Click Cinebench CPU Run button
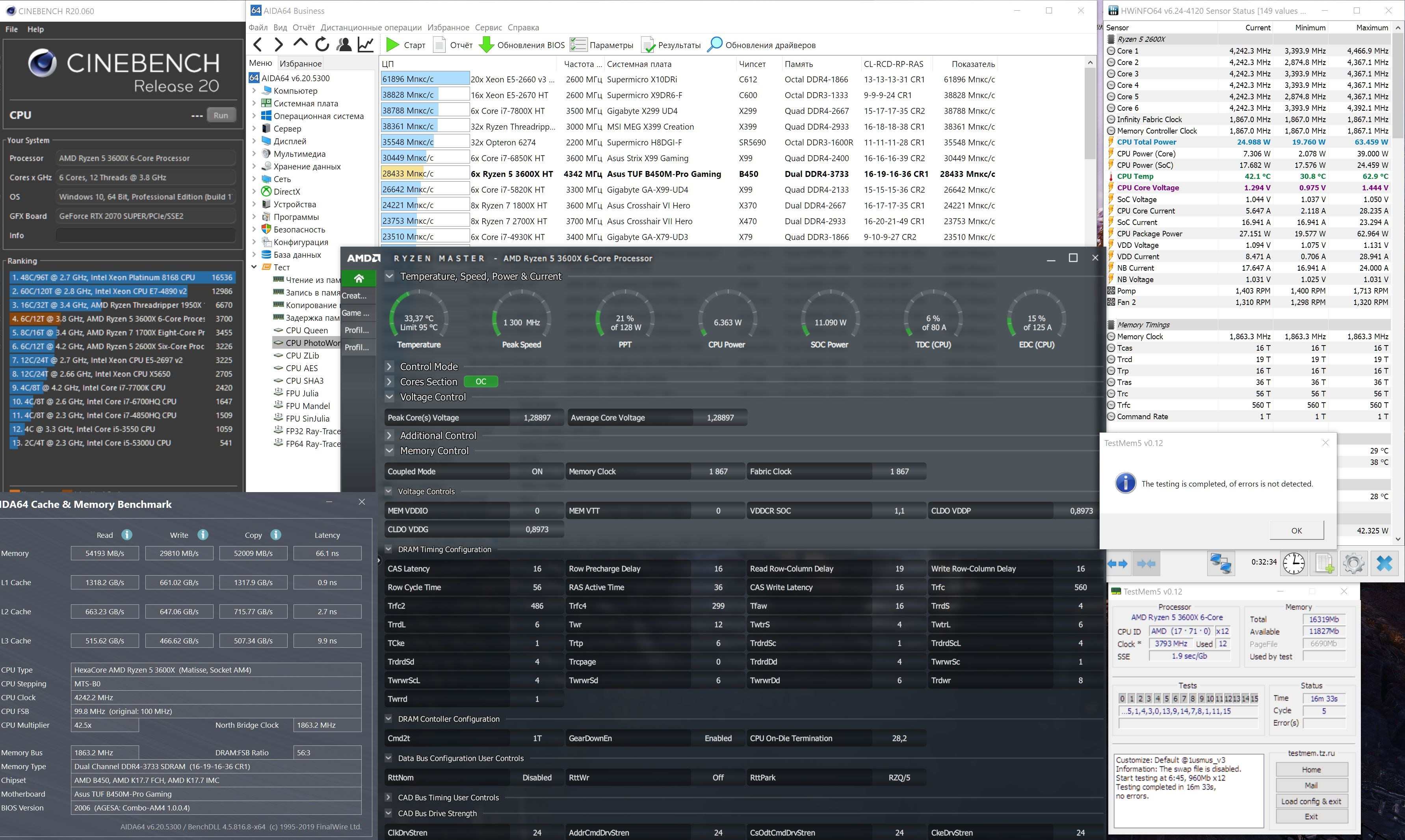This screenshot has height=840, width=1405. click(221, 115)
